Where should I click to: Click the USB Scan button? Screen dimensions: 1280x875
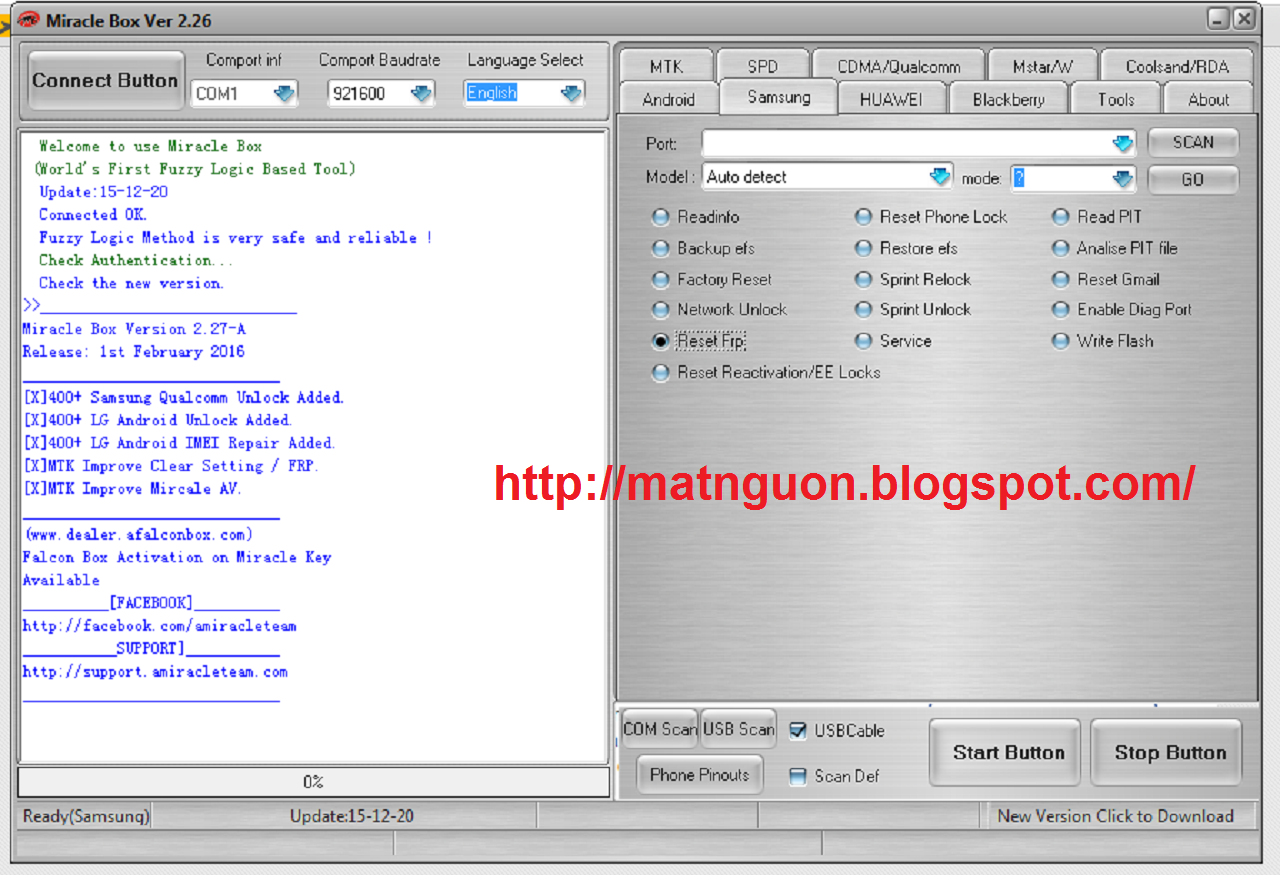738,729
